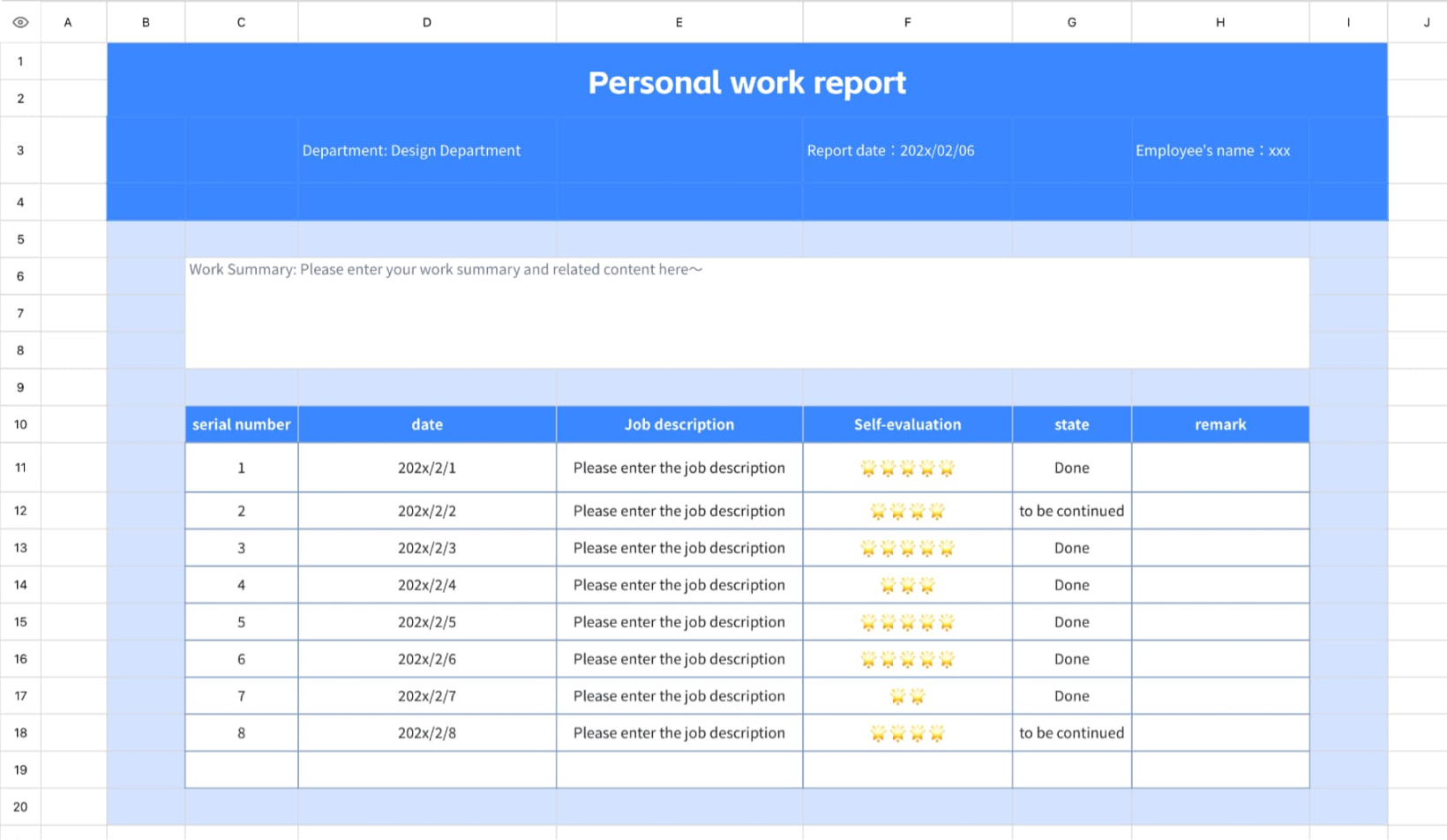Click the four-star rating in row 18
The height and width of the screenshot is (840, 1447).
point(907,733)
